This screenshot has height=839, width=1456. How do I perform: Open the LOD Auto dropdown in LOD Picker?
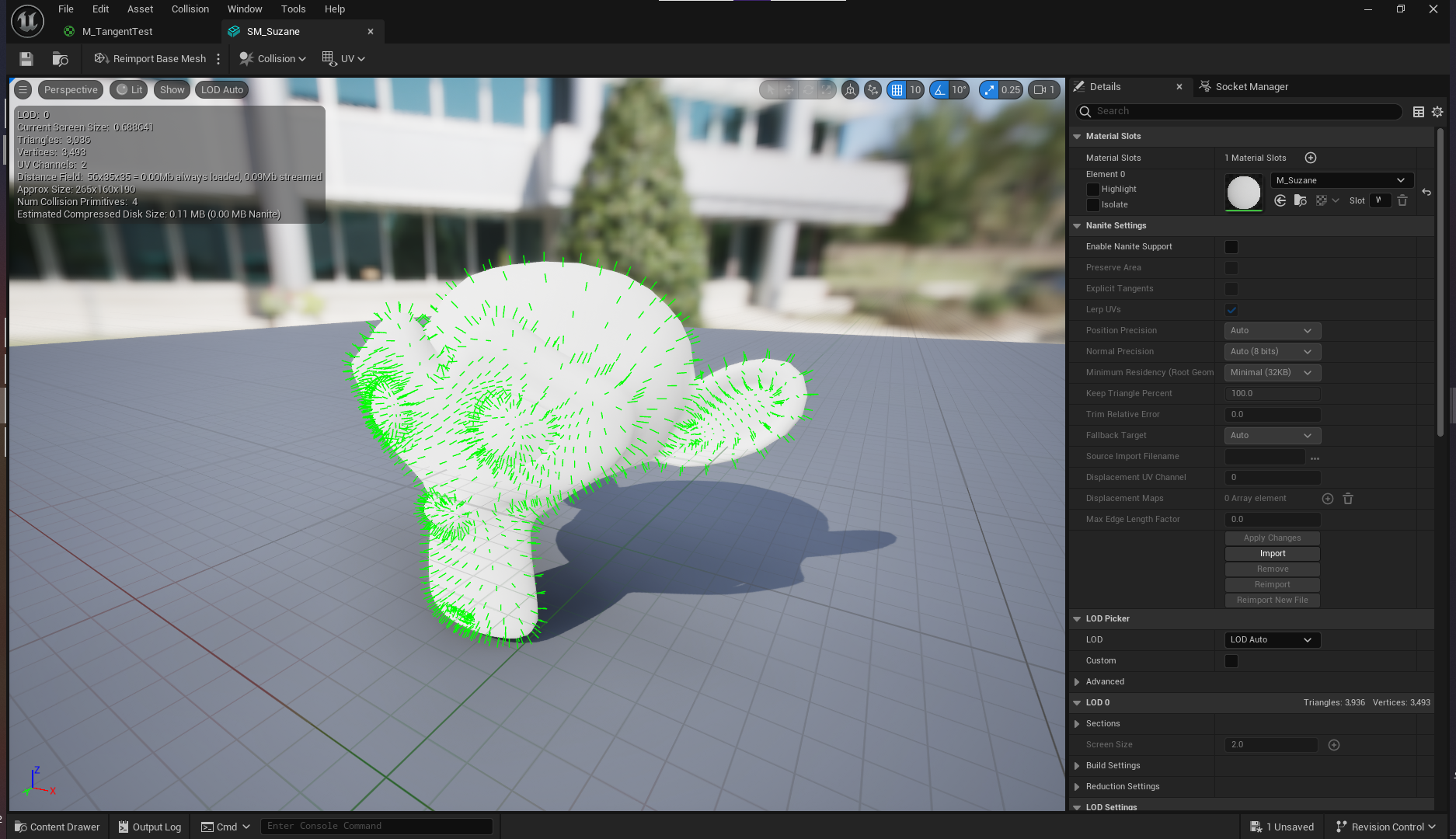click(1272, 640)
